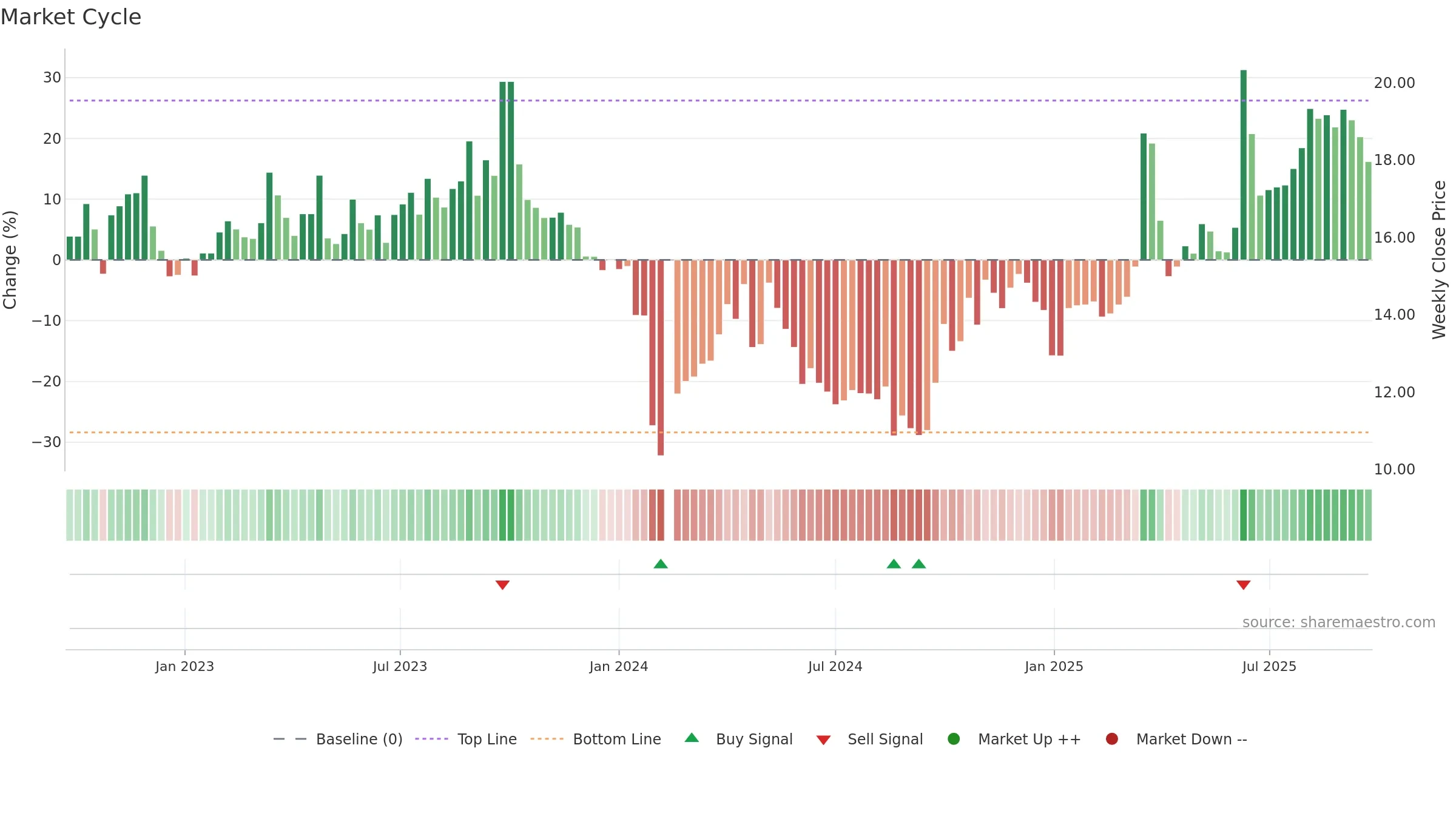The height and width of the screenshot is (819, 1456).
Task: Select the sell signal marker near Jun 2025
Action: [1244, 585]
